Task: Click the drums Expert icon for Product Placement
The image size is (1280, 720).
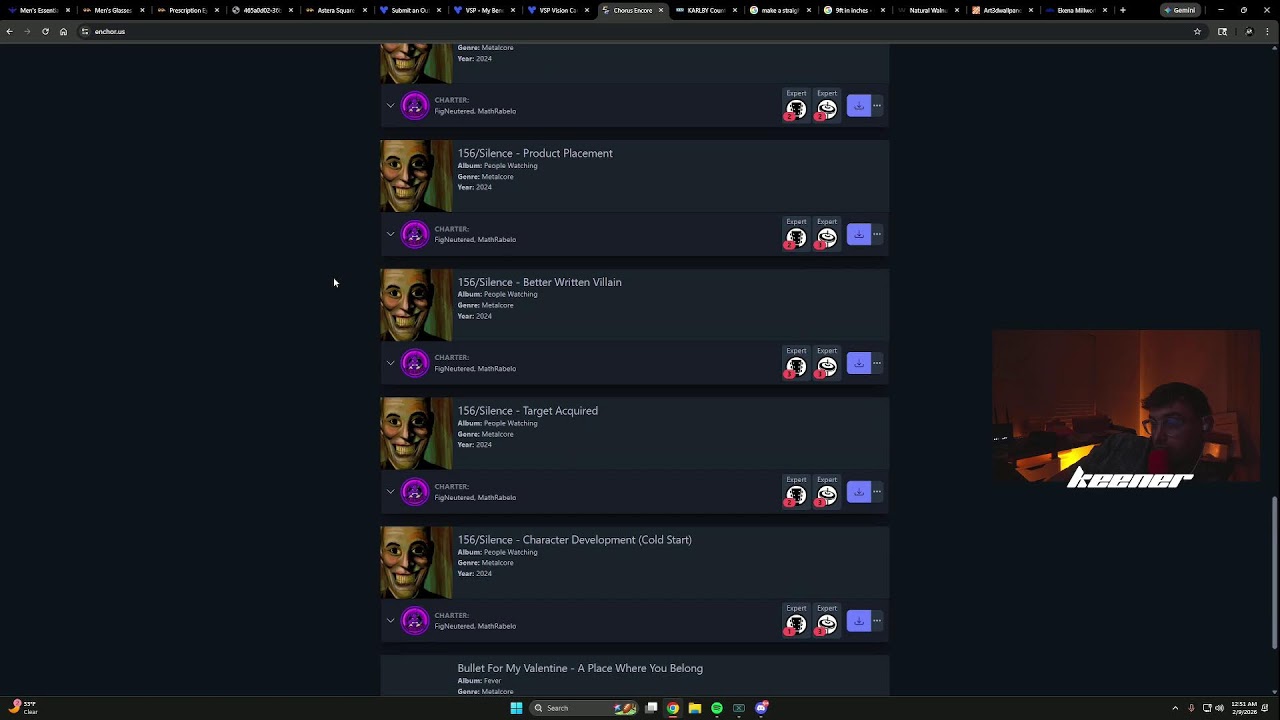Action: pyautogui.click(x=826, y=238)
